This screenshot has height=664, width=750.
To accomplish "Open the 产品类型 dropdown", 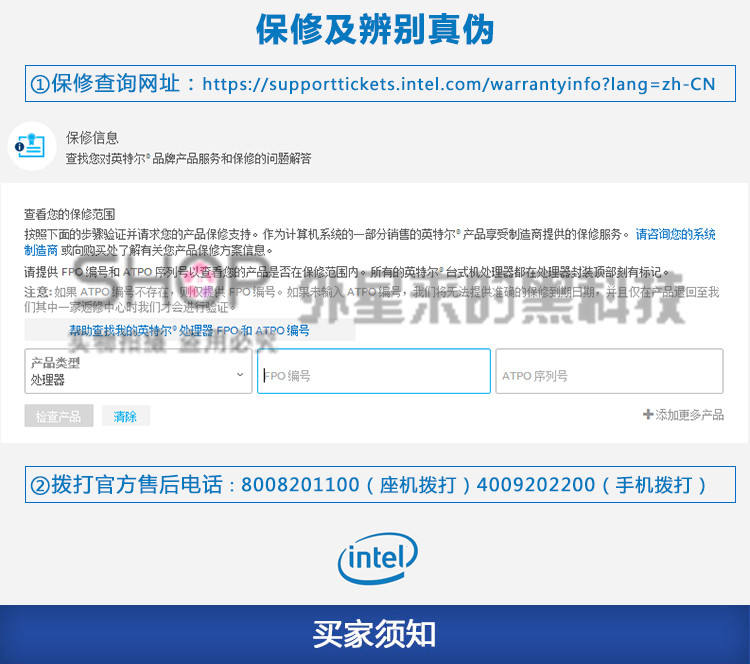I will click(x=138, y=371).
